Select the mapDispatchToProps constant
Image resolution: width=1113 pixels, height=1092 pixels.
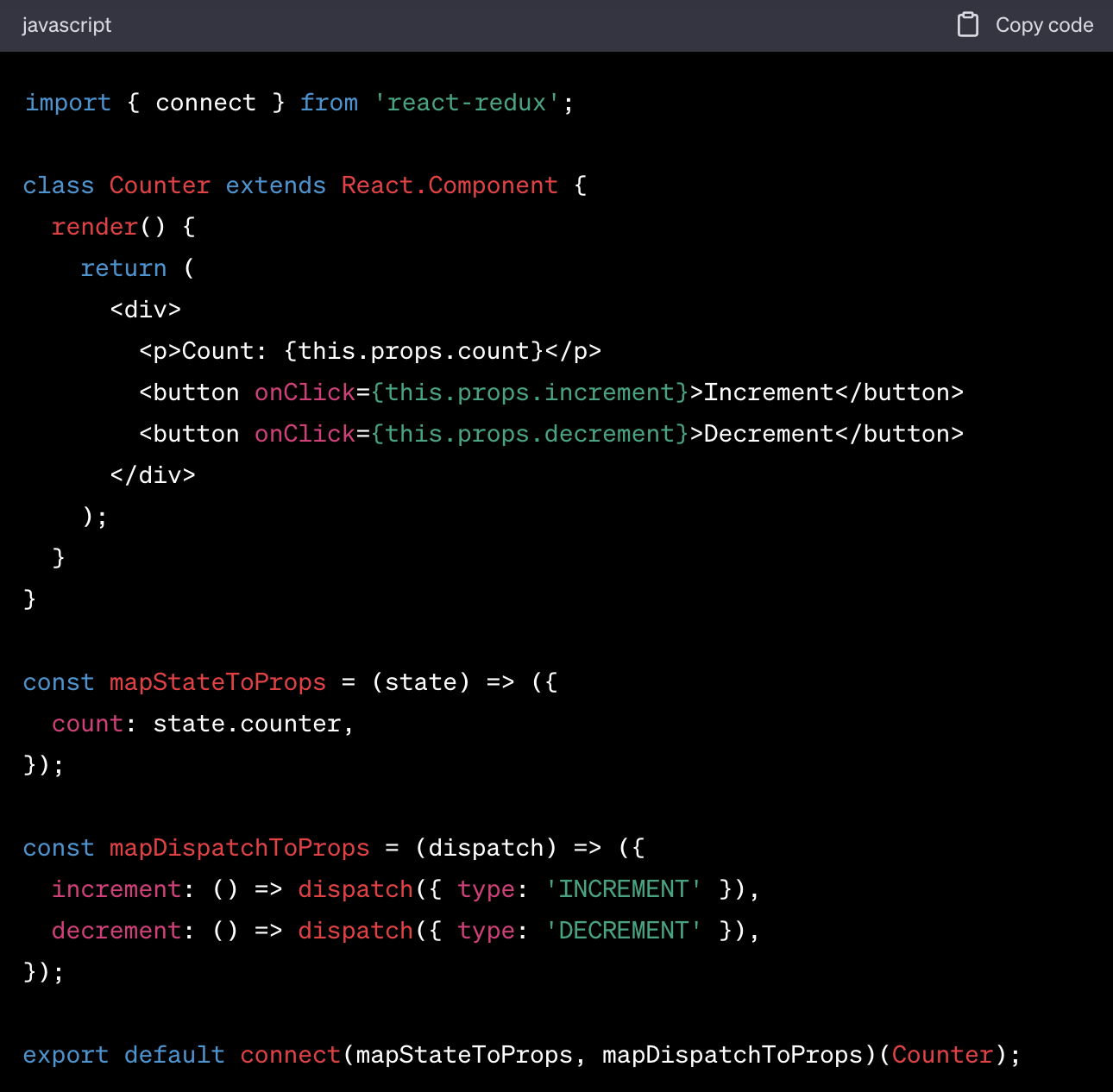pyautogui.click(x=239, y=847)
